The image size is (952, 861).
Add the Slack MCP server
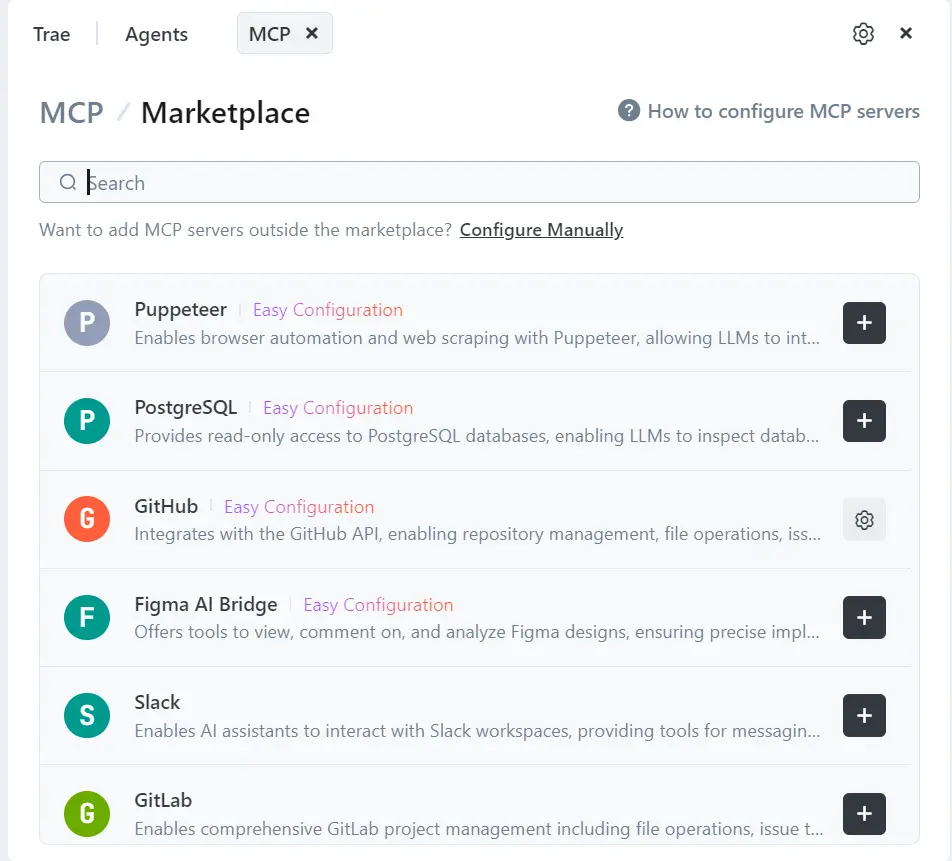[864, 715]
